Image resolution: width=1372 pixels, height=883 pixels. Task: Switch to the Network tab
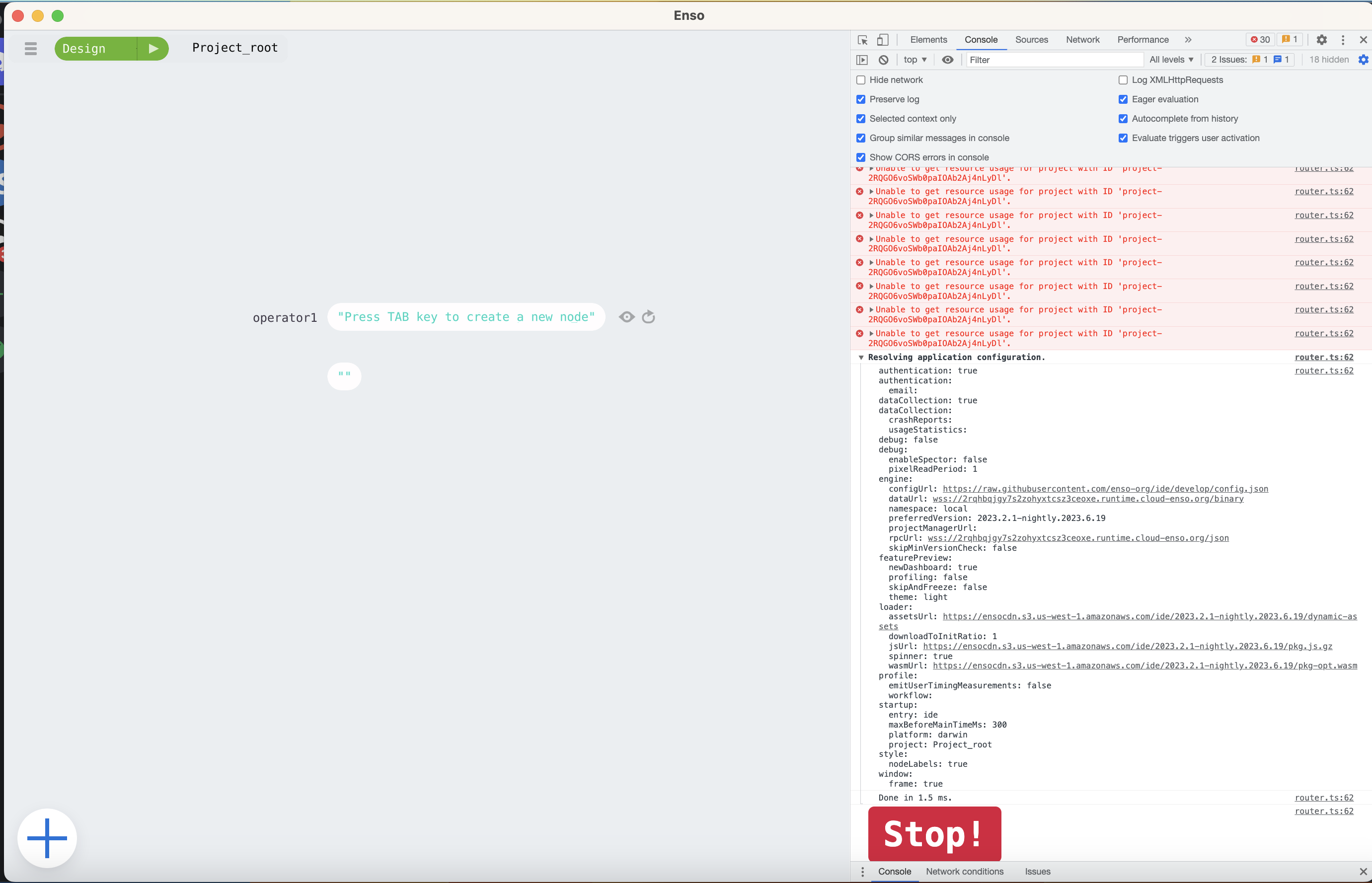click(x=1082, y=40)
